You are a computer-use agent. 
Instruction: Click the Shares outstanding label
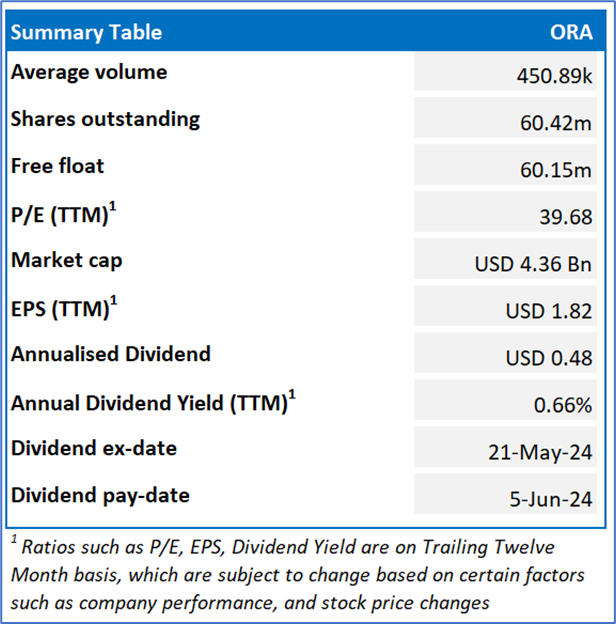(x=105, y=119)
